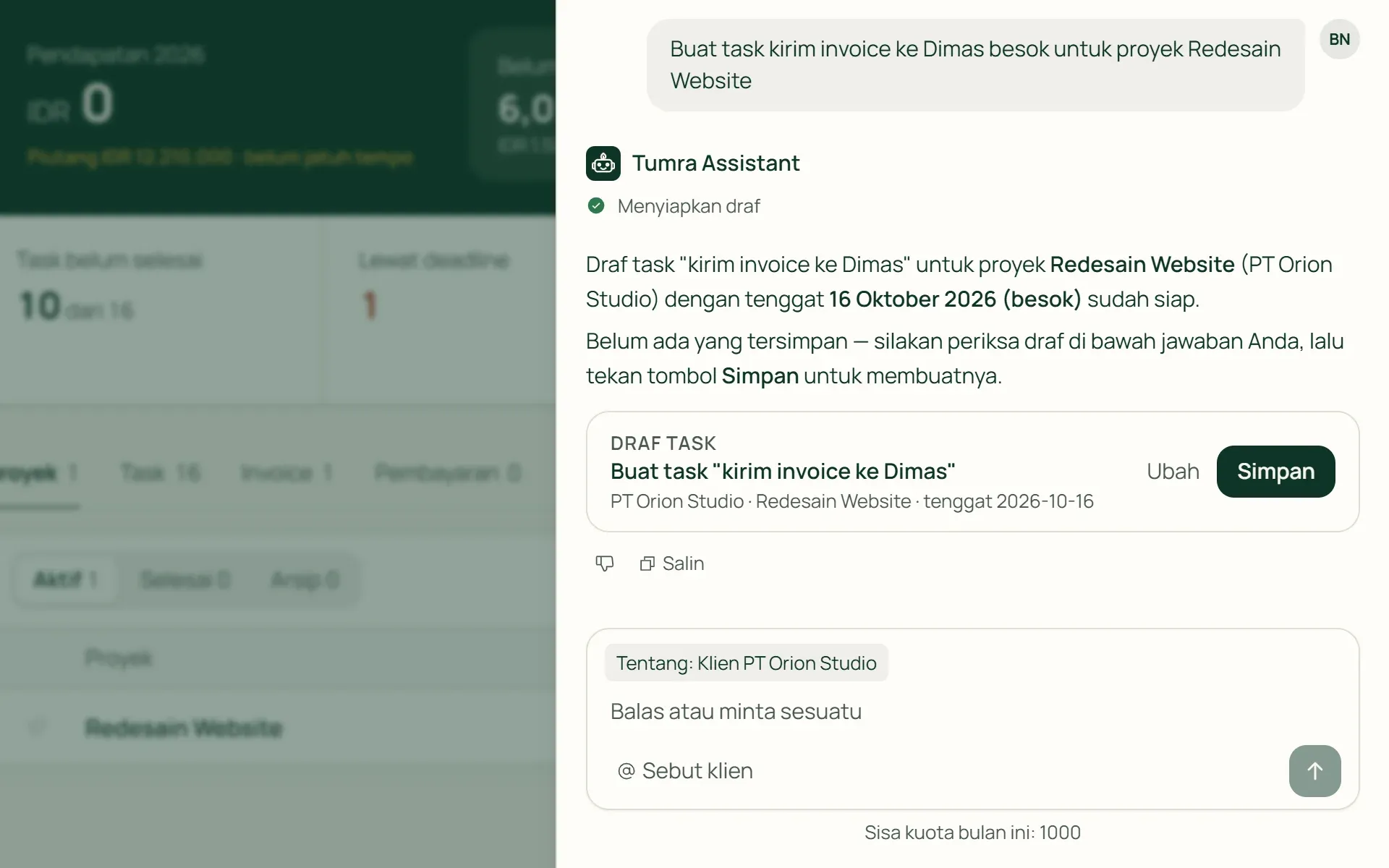This screenshot has width=1389, height=868.
Task: Open the BN user avatar
Action: [1339, 39]
